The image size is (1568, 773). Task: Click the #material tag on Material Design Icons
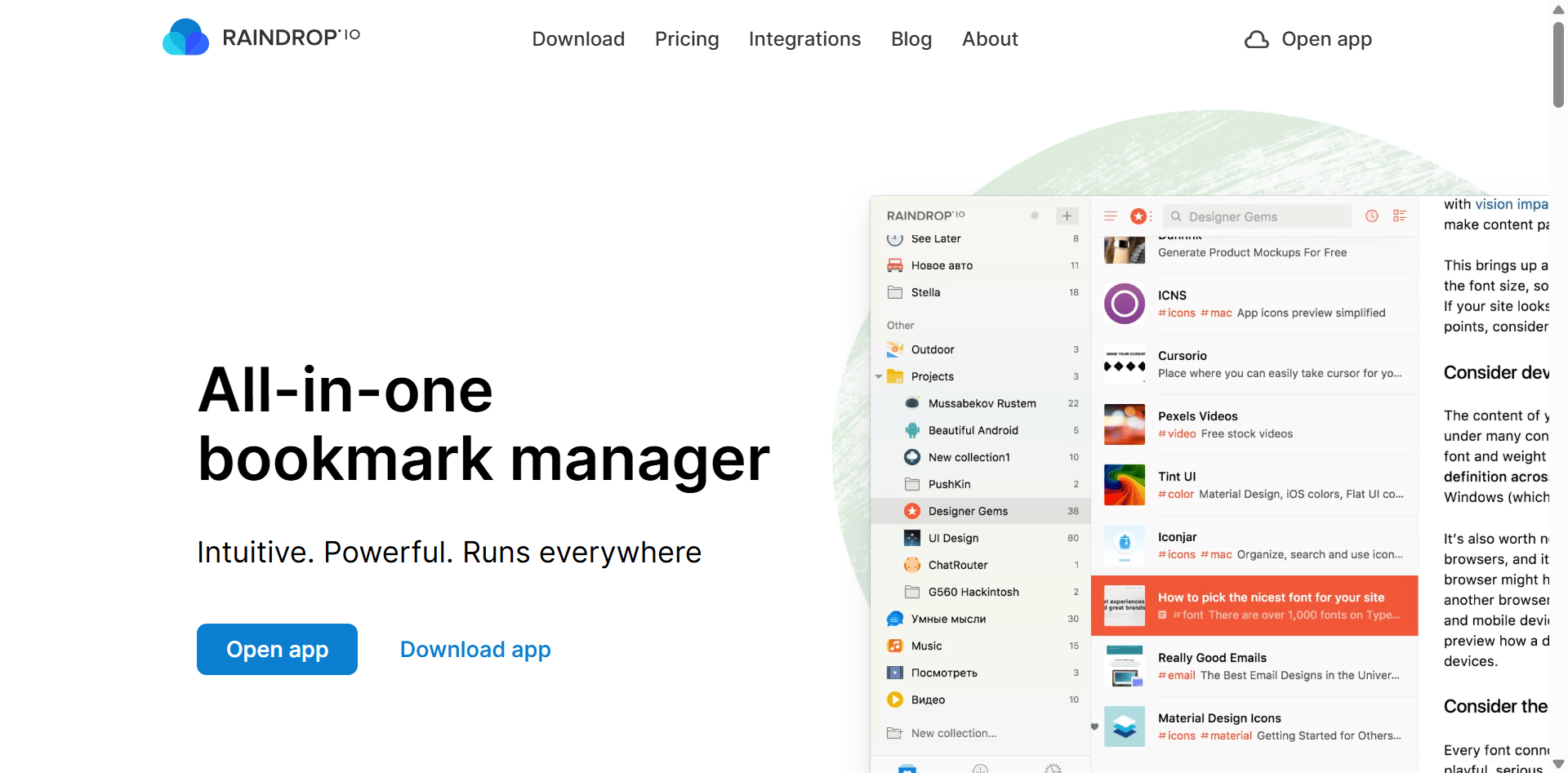[1226, 735]
